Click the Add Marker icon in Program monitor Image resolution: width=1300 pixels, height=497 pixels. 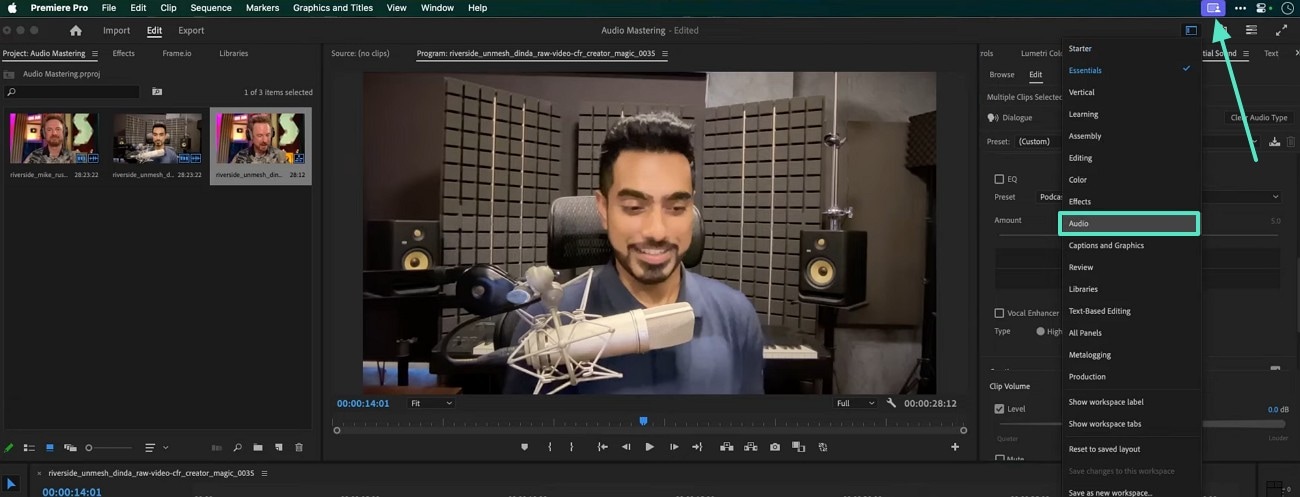point(524,447)
